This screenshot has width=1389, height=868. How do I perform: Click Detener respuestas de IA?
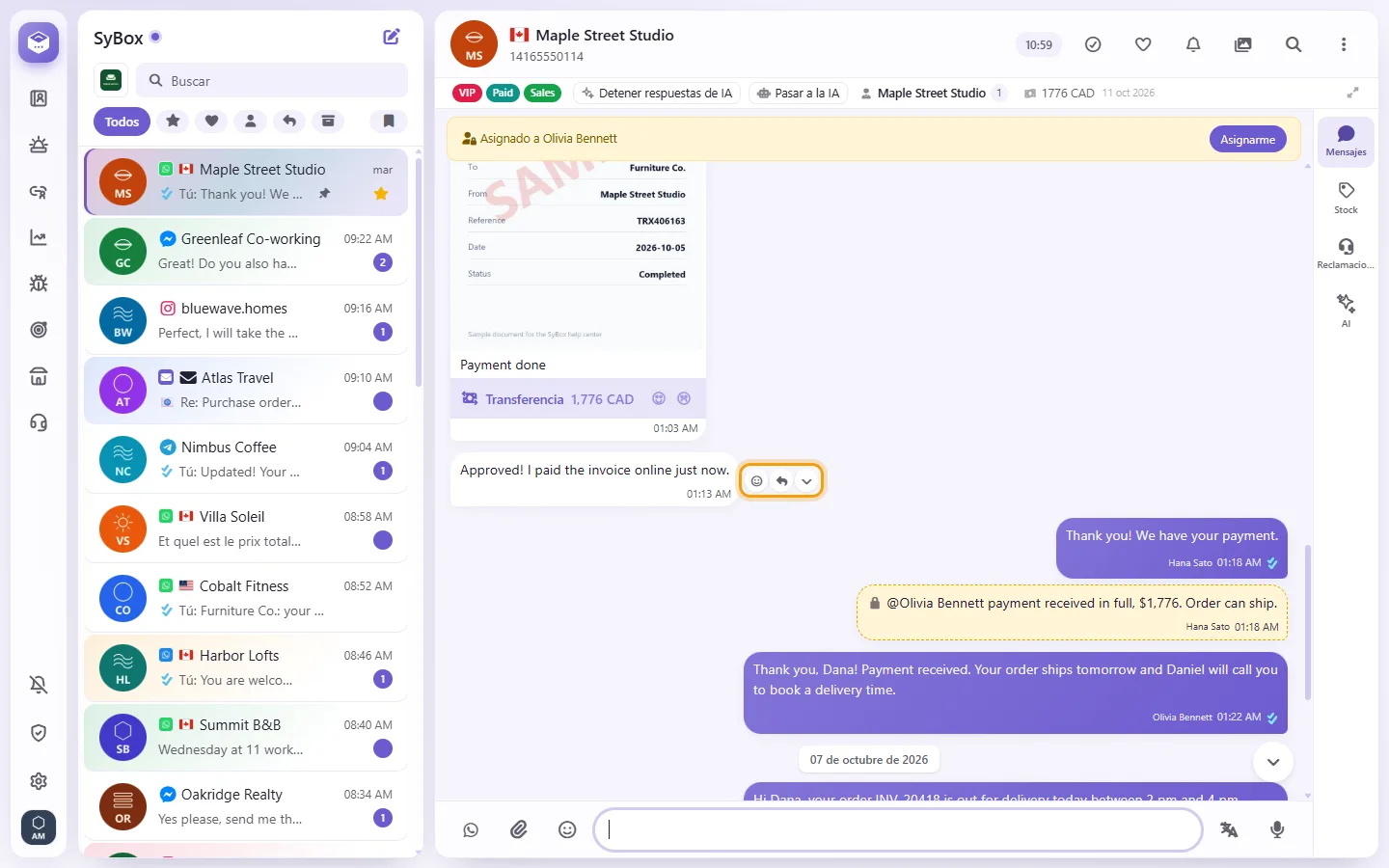click(657, 94)
